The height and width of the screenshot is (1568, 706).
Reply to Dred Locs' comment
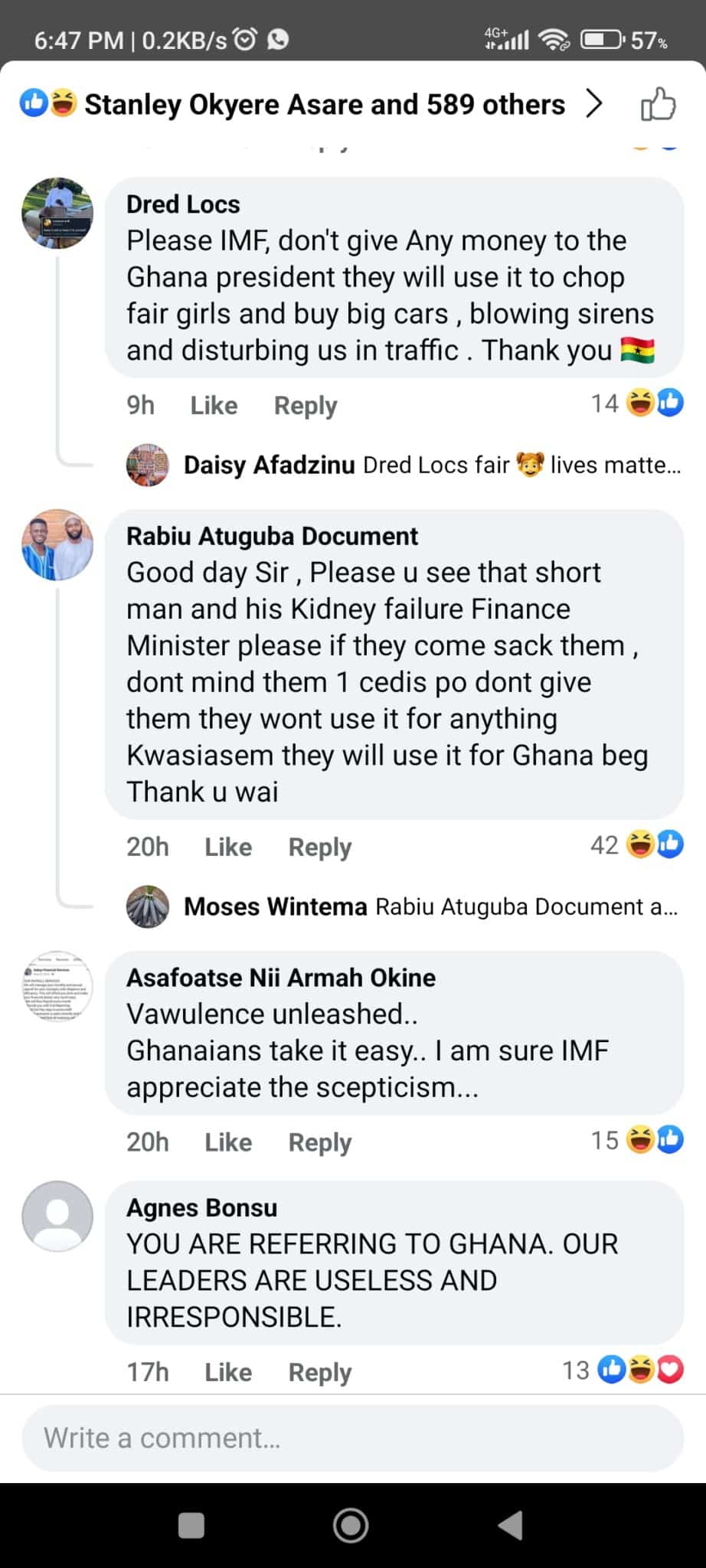[x=306, y=405]
